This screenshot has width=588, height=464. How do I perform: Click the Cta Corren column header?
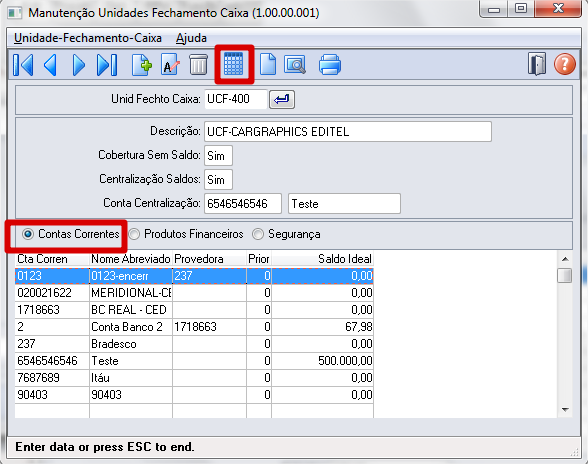click(x=52, y=259)
